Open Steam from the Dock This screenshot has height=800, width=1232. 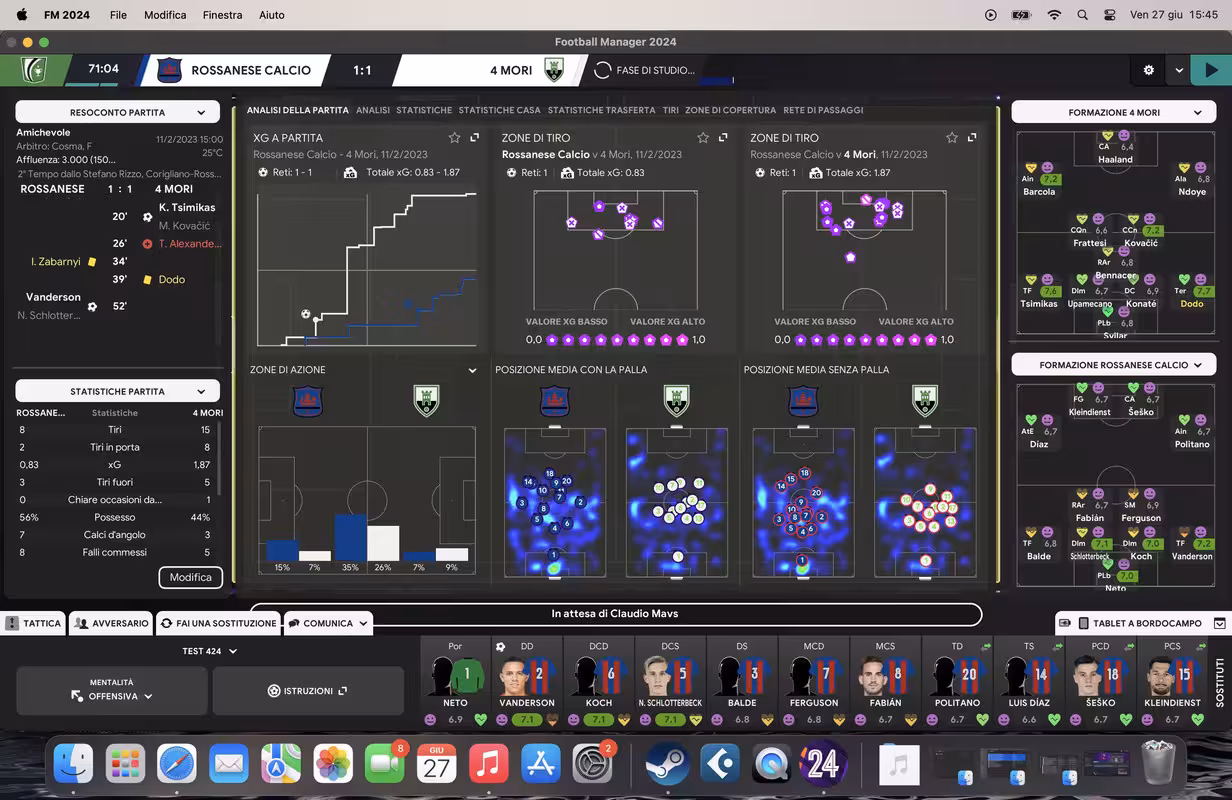click(x=665, y=765)
